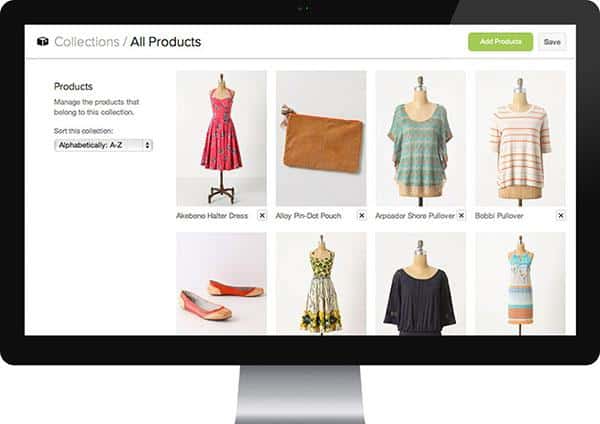Choose the yellow floral dress thumbnail
Image resolution: width=600 pixels, height=424 pixels.
(320, 284)
